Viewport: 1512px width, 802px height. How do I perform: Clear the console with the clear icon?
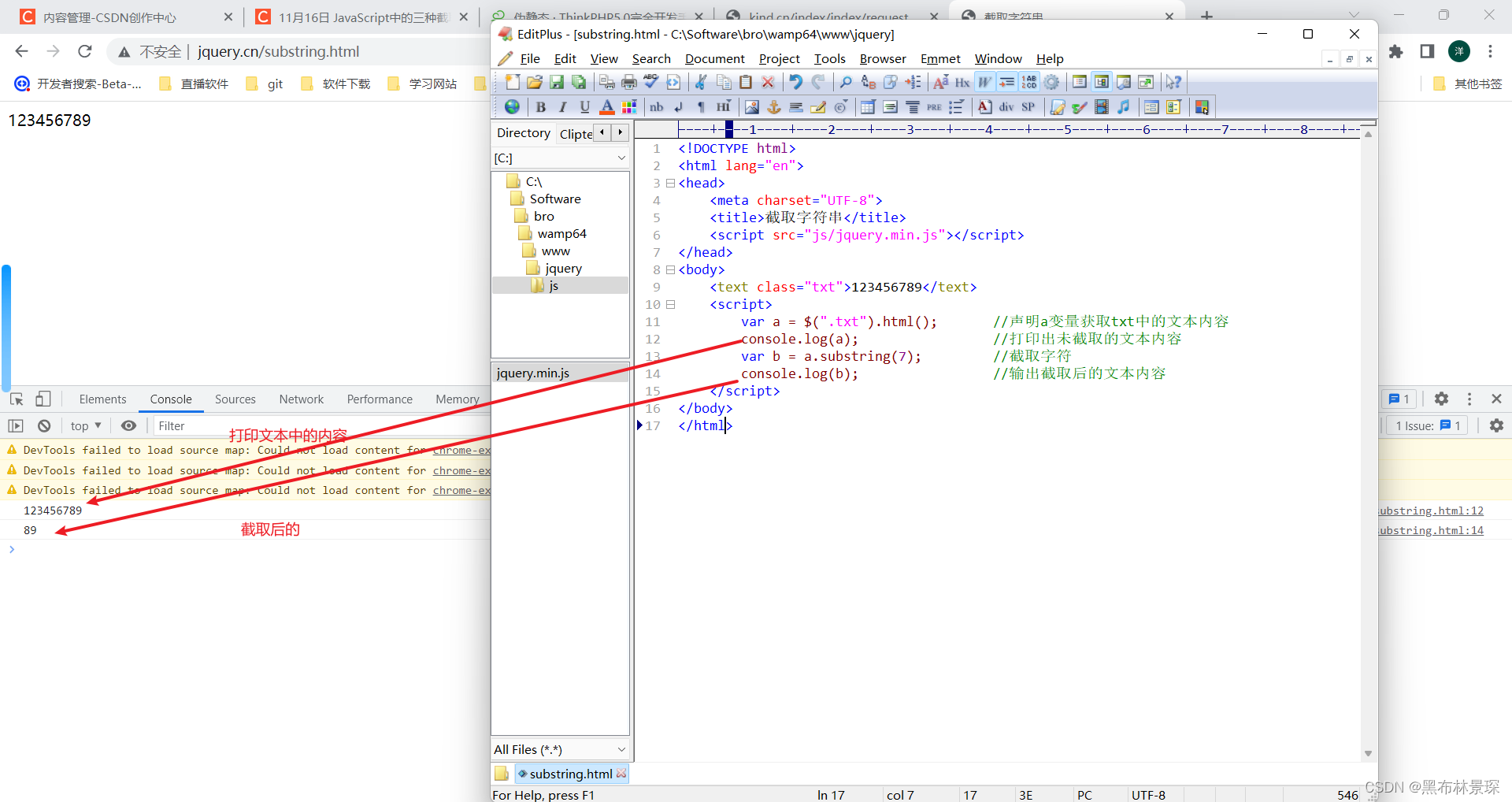[44, 425]
